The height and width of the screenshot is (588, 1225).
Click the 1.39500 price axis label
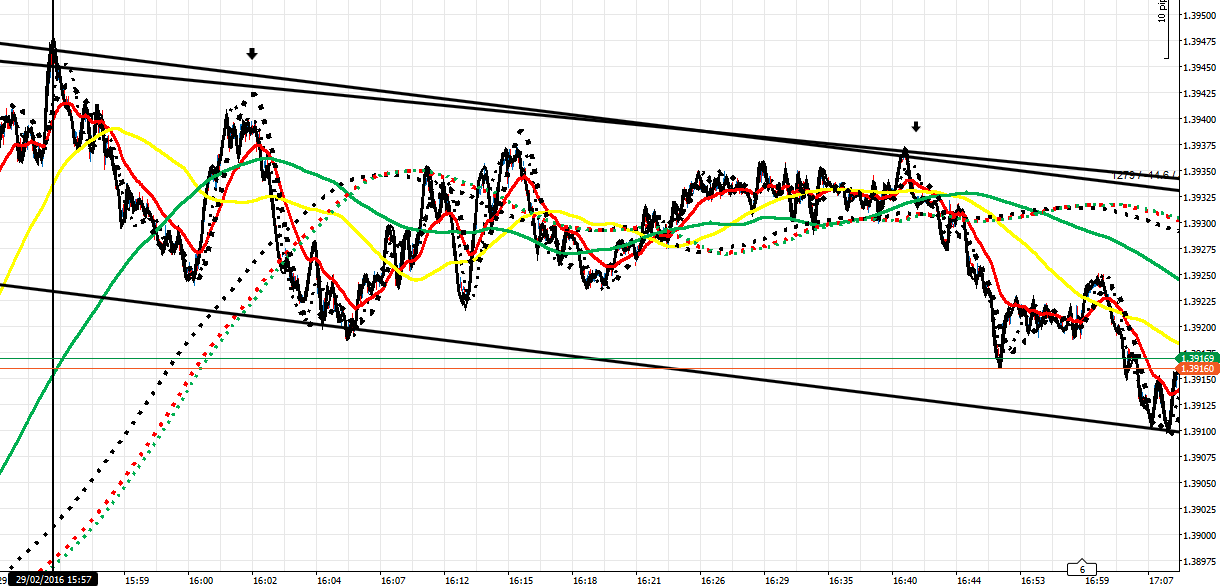click(x=1200, y=16)
